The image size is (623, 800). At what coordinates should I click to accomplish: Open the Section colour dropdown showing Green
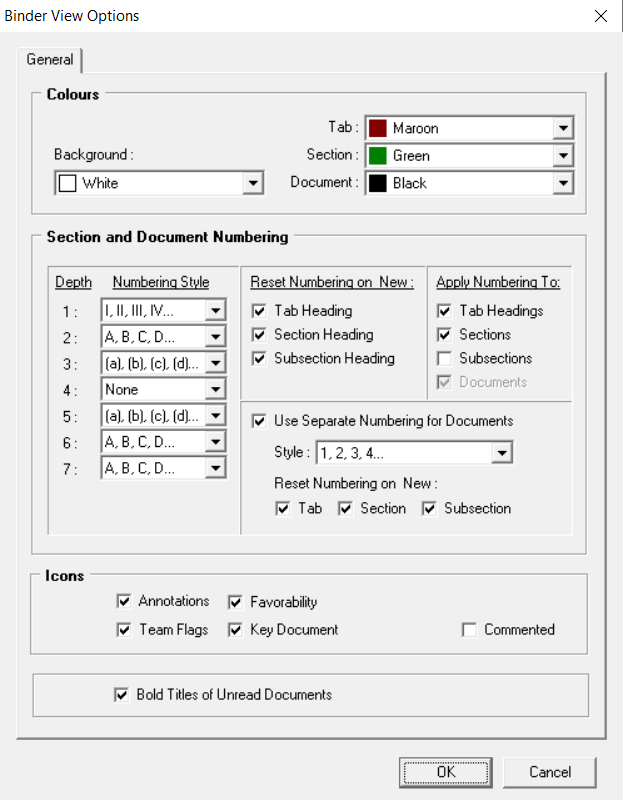point(563,156)
